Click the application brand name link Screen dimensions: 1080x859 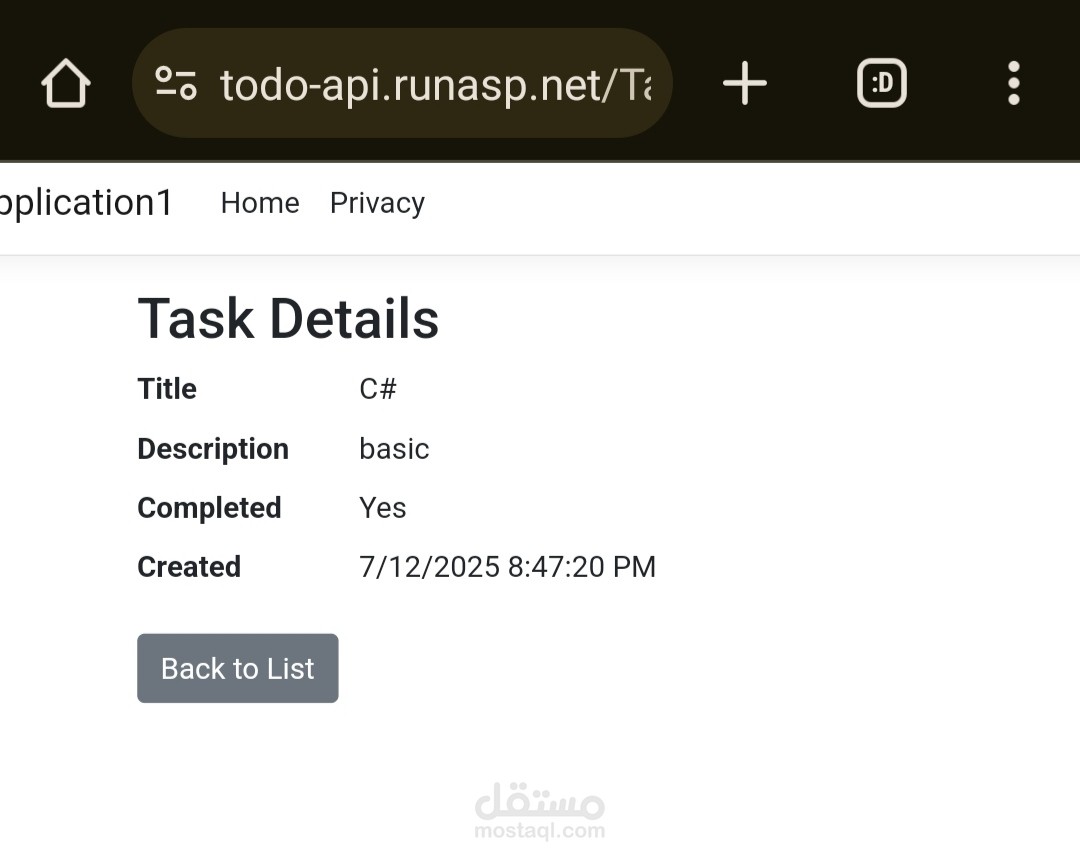86,203
